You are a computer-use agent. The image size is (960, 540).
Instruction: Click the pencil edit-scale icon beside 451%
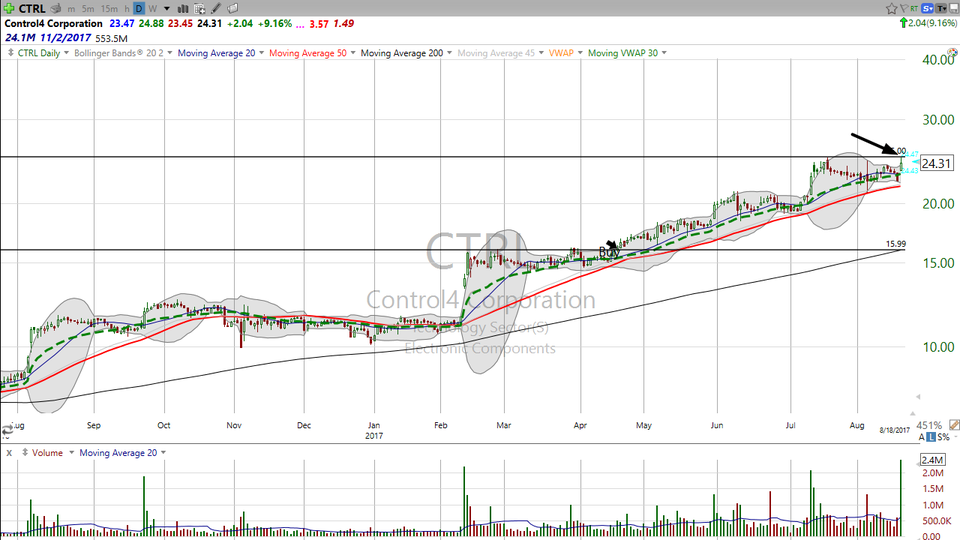tap(954, 425)
